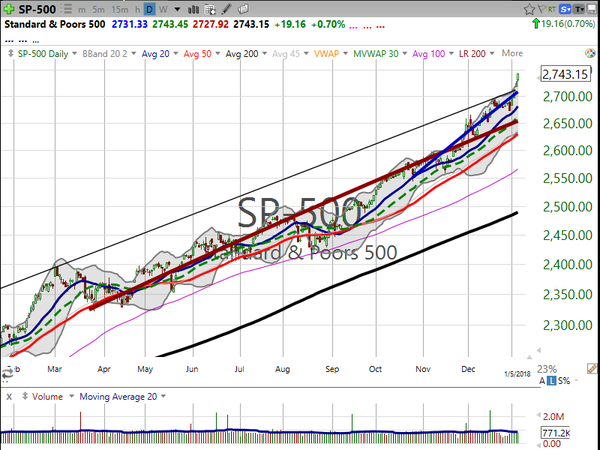Click the MVWAP 30 indicator label
The height and width of the screenshot is (450, 600).
pyautogui.click(x=376, y=54)
